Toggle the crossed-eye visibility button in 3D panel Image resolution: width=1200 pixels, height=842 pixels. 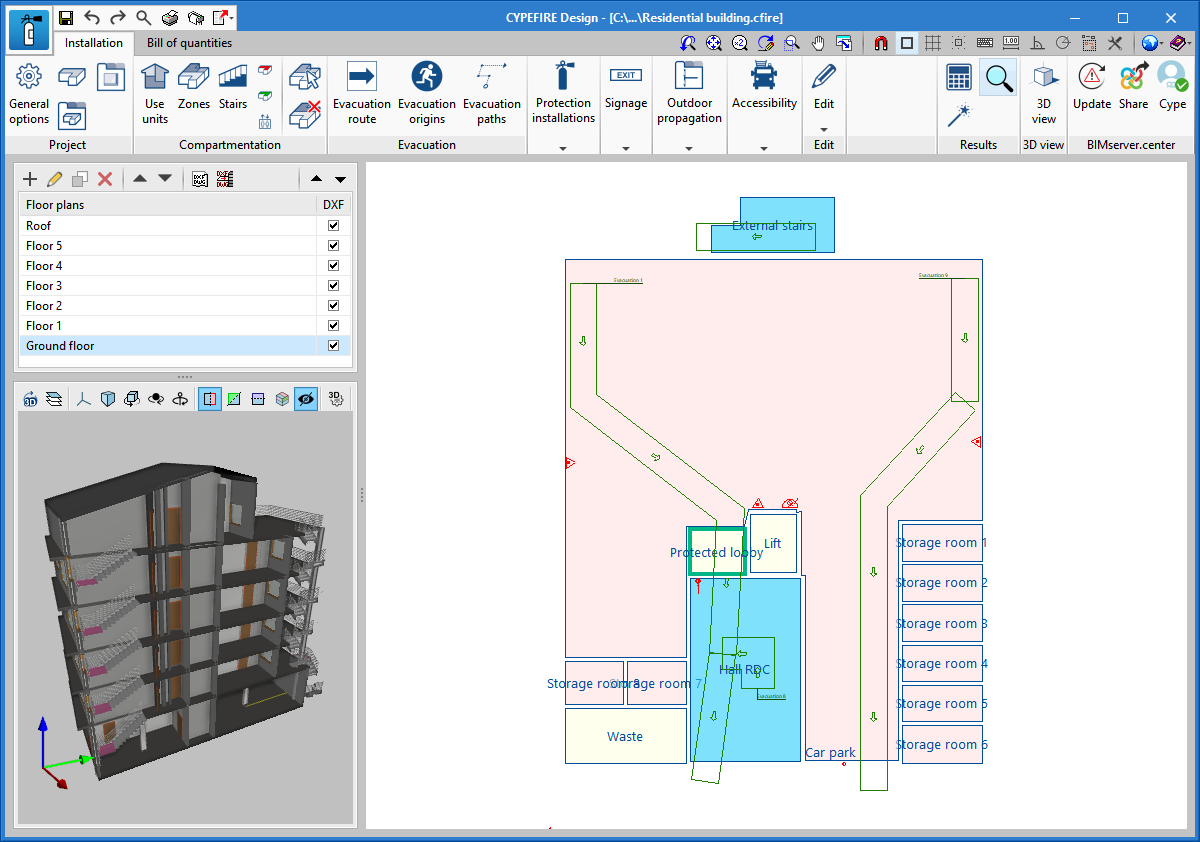click(x=306, y=399)
